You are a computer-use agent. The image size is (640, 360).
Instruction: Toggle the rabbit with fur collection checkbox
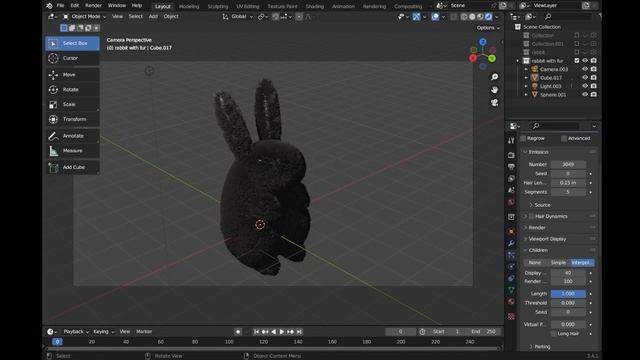[x=577, y=60]
